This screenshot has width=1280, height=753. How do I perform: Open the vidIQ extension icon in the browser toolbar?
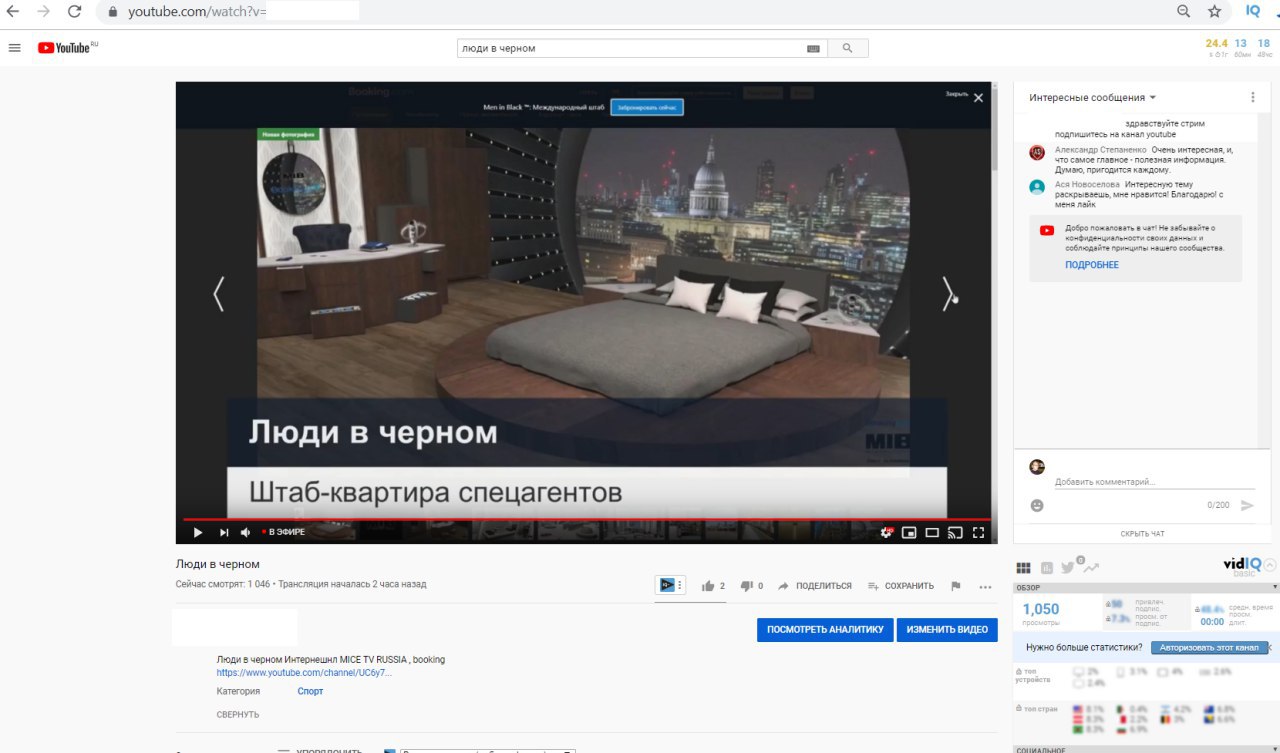[1253, 11]
